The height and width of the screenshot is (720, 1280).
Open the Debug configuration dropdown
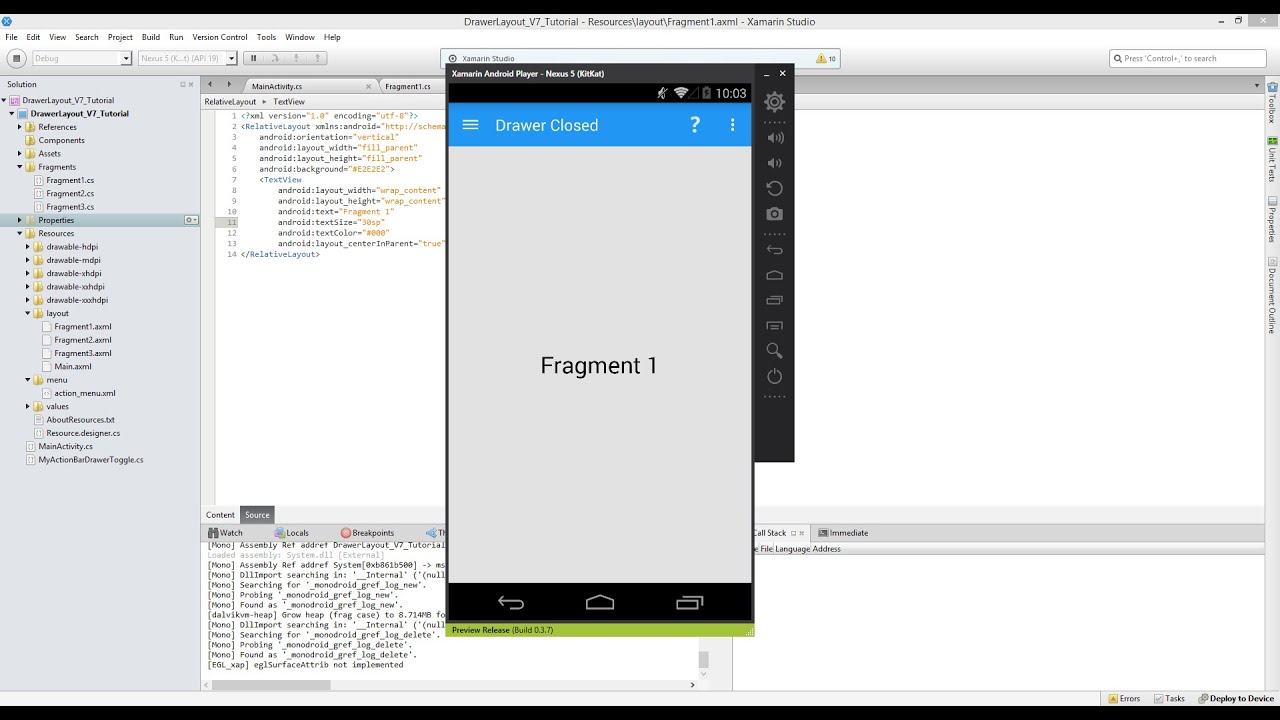point(82,59)
